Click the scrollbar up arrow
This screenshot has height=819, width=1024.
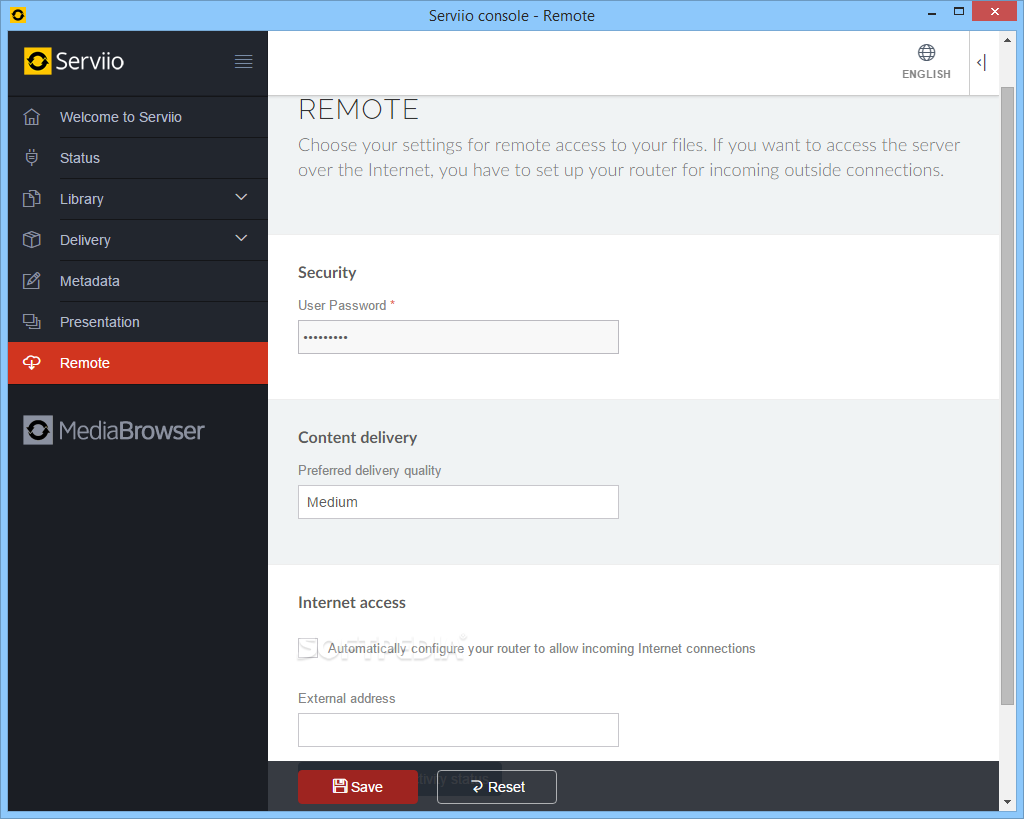tap(1007, 40)
